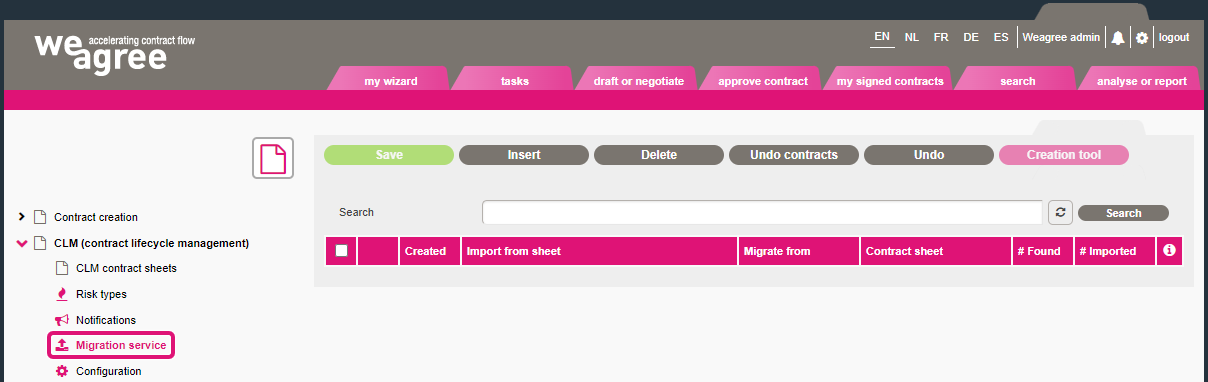1208x382 pixels.
Task: Click the Undo button
Action: pos(929,155)
